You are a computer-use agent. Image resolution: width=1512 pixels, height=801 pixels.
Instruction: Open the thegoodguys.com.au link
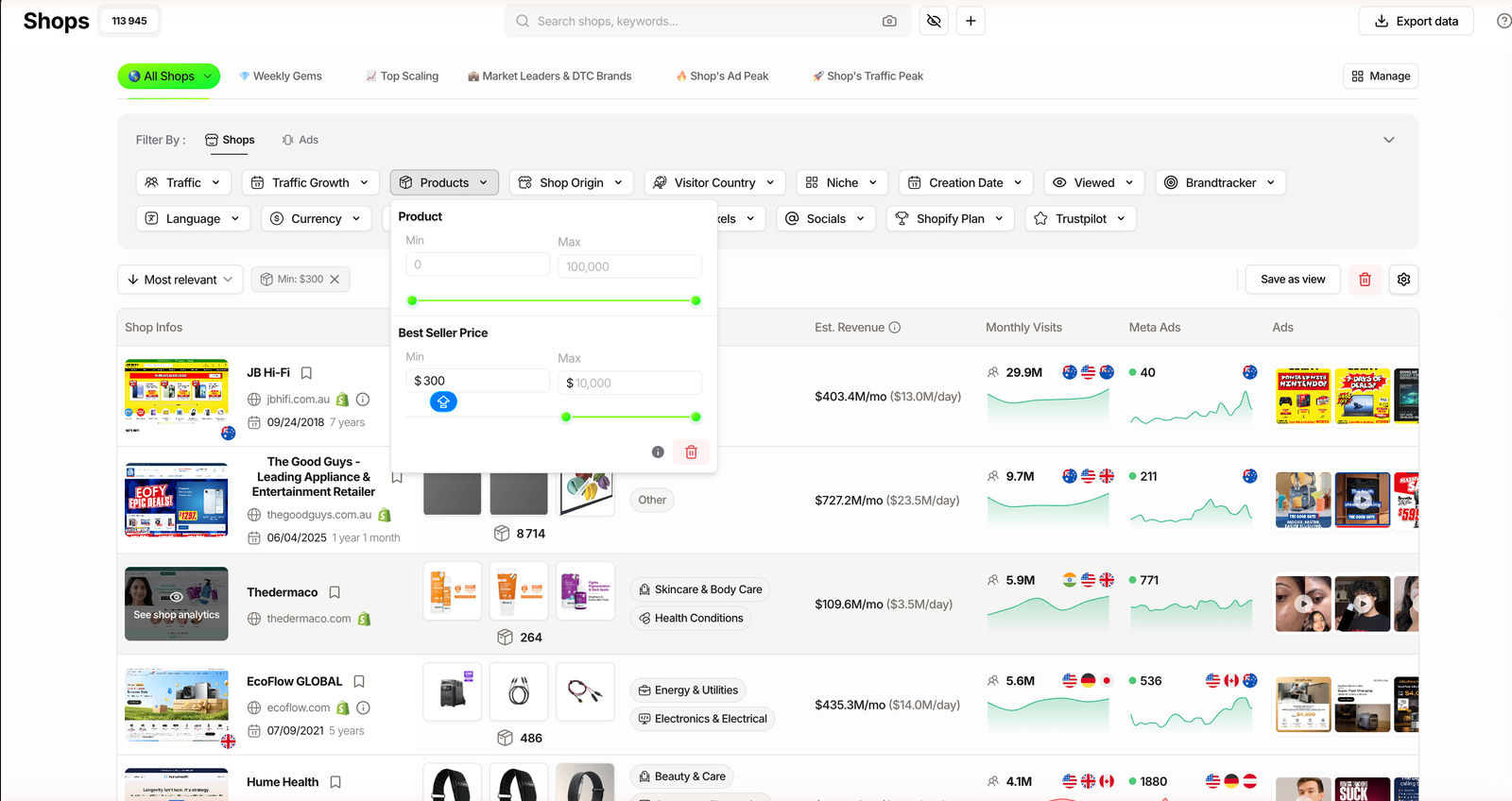(x=319, y=515)
